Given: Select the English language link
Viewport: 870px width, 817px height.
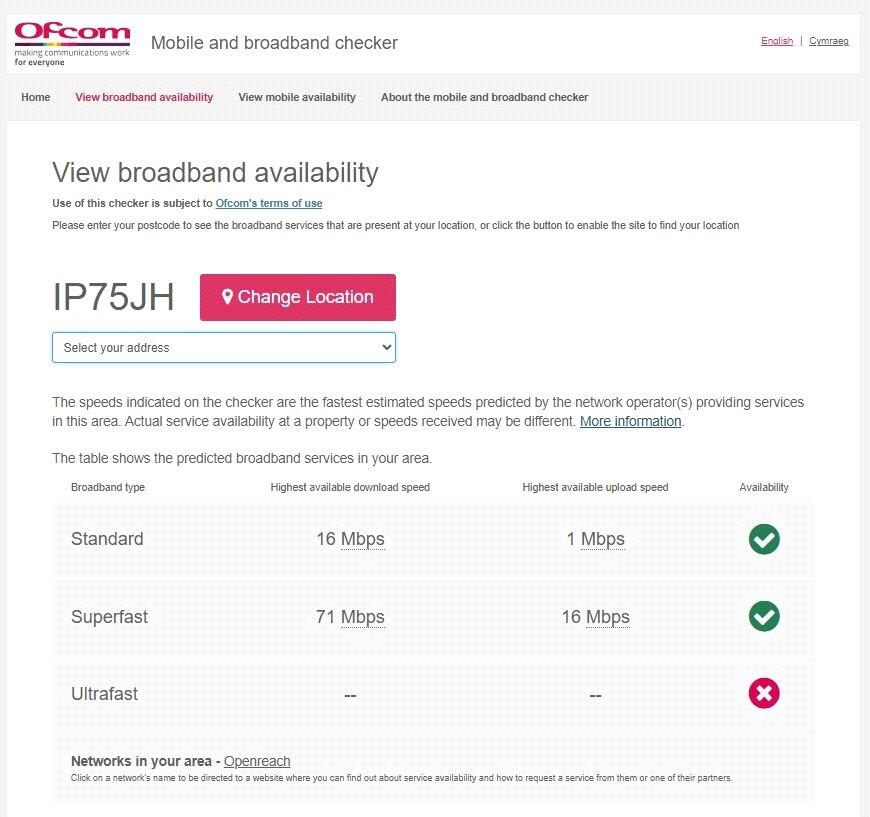Looking at the screenshot, I should [x=777, y=41].
